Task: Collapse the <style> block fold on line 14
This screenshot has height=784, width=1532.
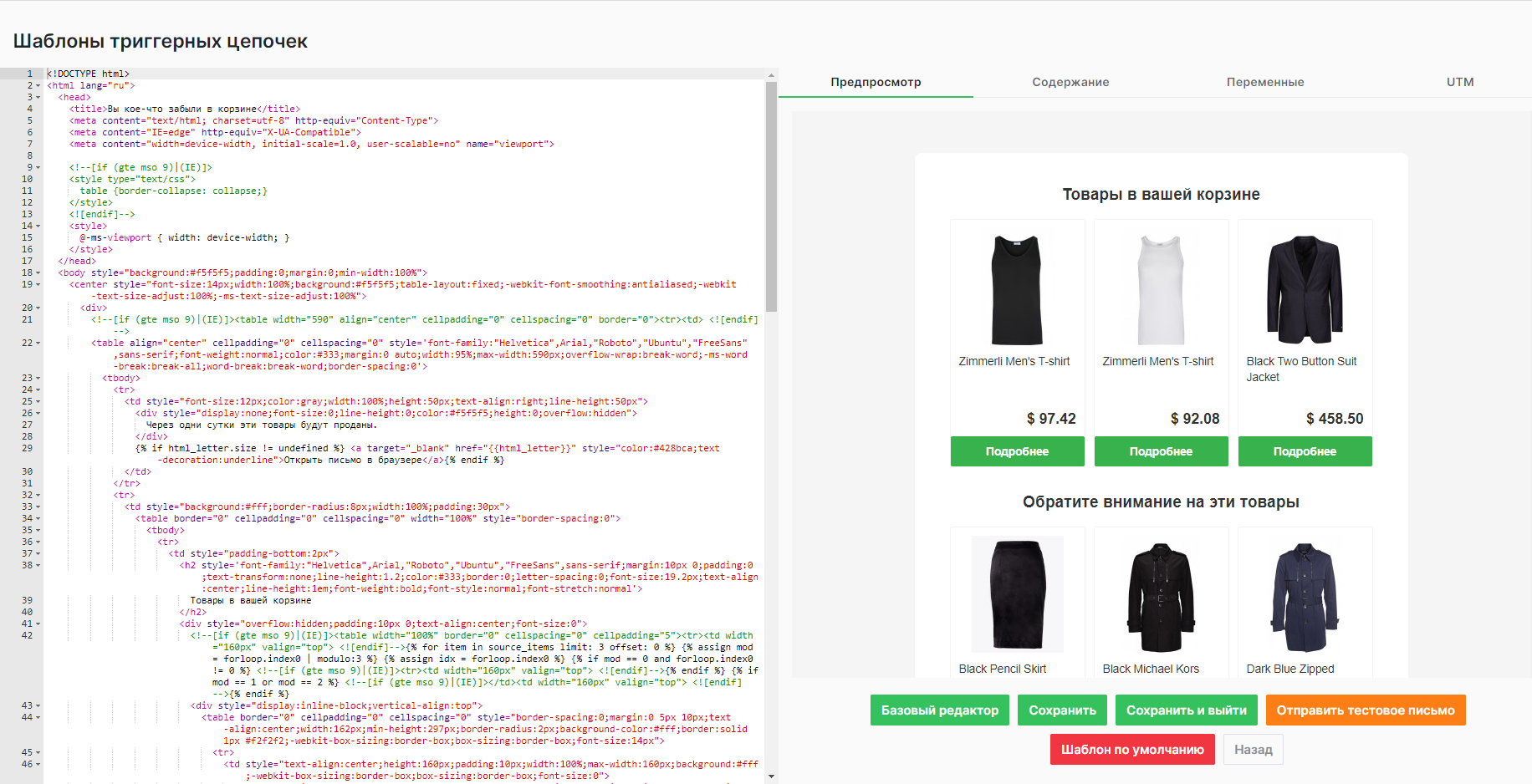Action: click(38, 225)
